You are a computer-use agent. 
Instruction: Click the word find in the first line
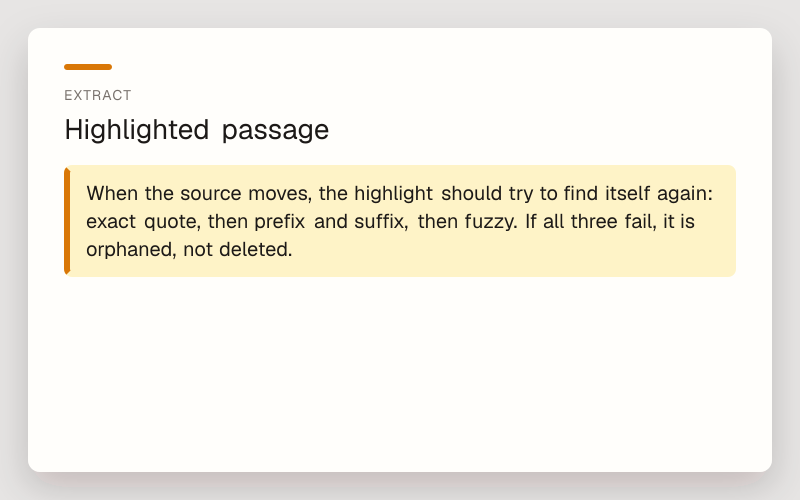click(581, 193)
